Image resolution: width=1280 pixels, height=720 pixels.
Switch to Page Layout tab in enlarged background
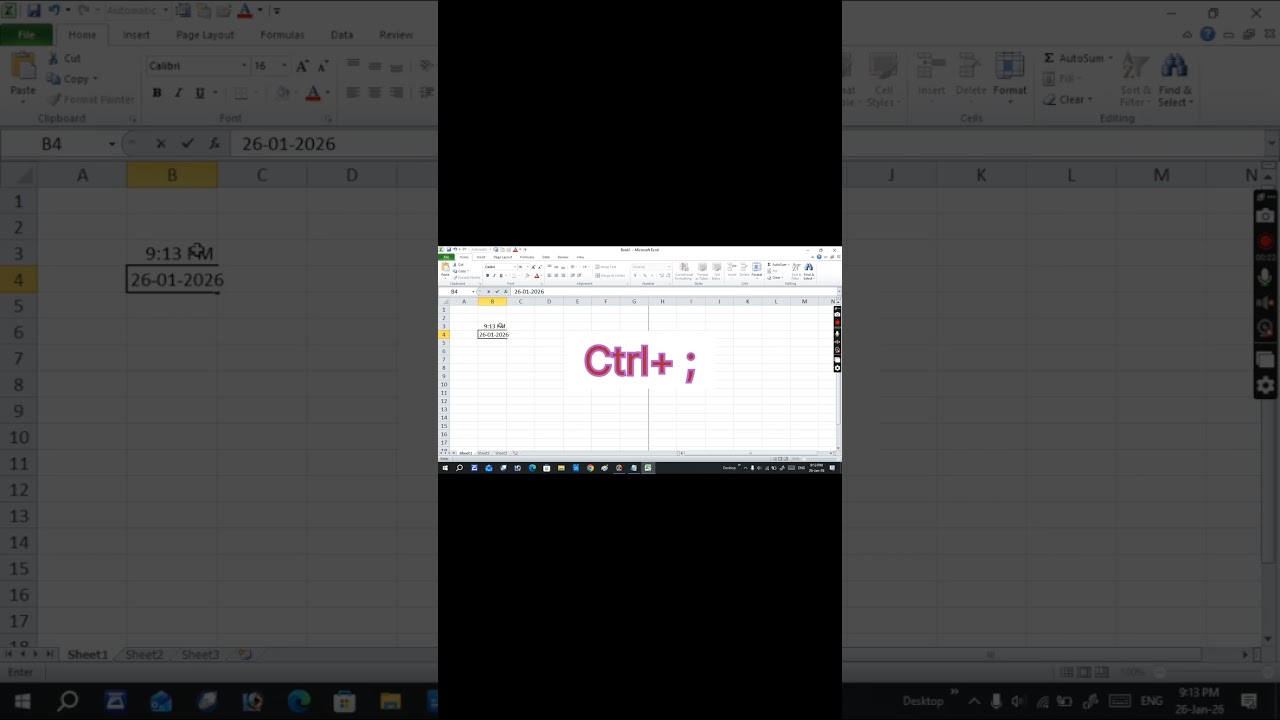click(205, 34)
